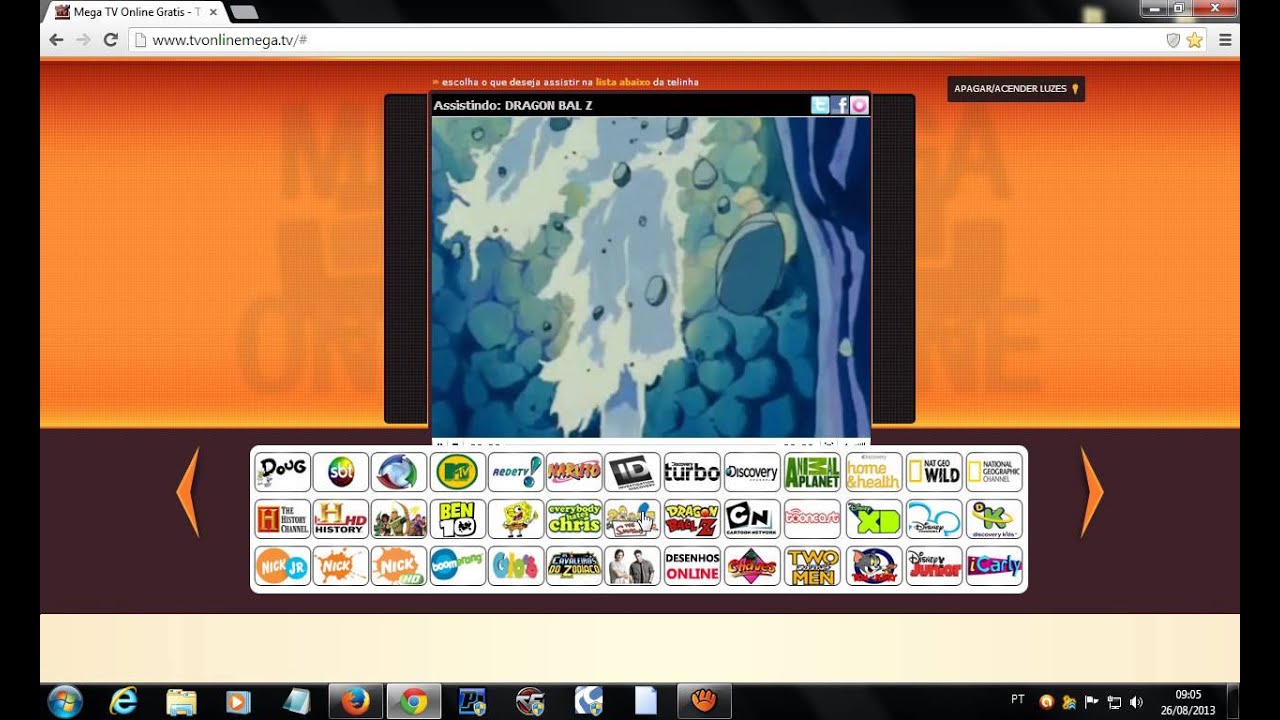Show next channels with right orange arrow
Screen dimensions: 1280x720
coord(1092,492)
